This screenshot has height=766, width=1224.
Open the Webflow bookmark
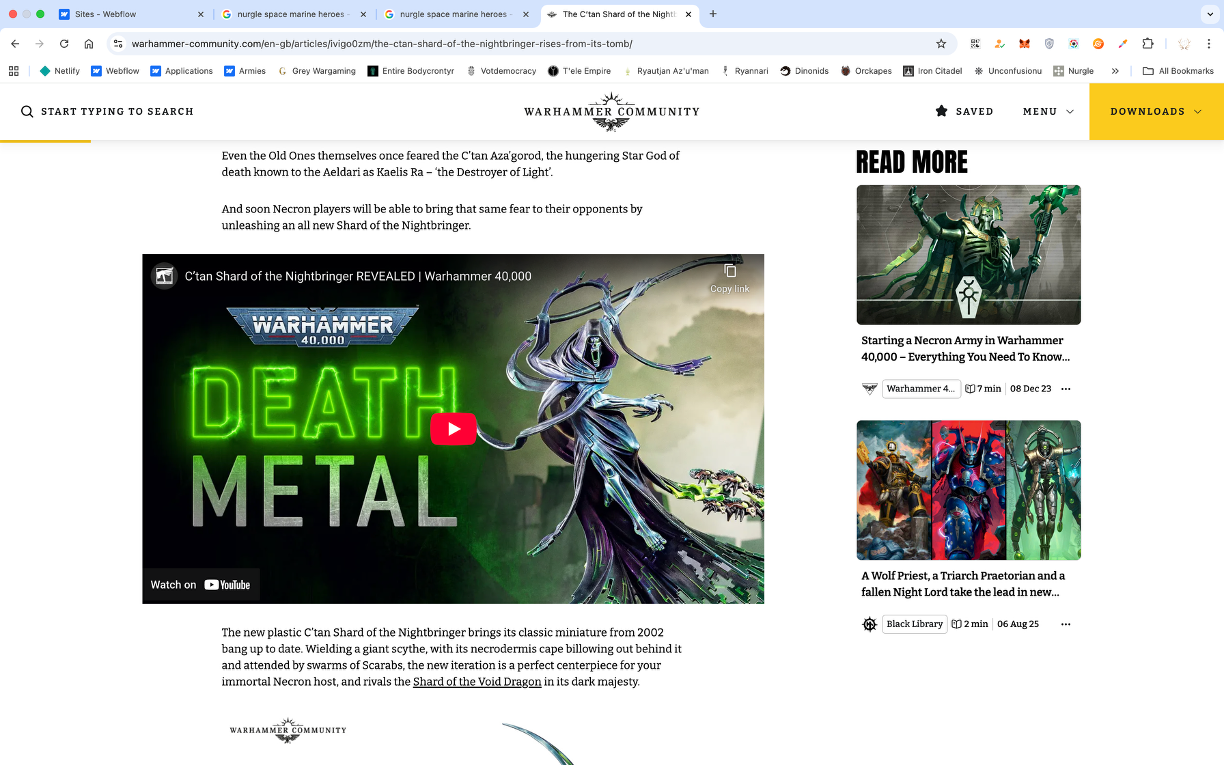tap(115, 71)
